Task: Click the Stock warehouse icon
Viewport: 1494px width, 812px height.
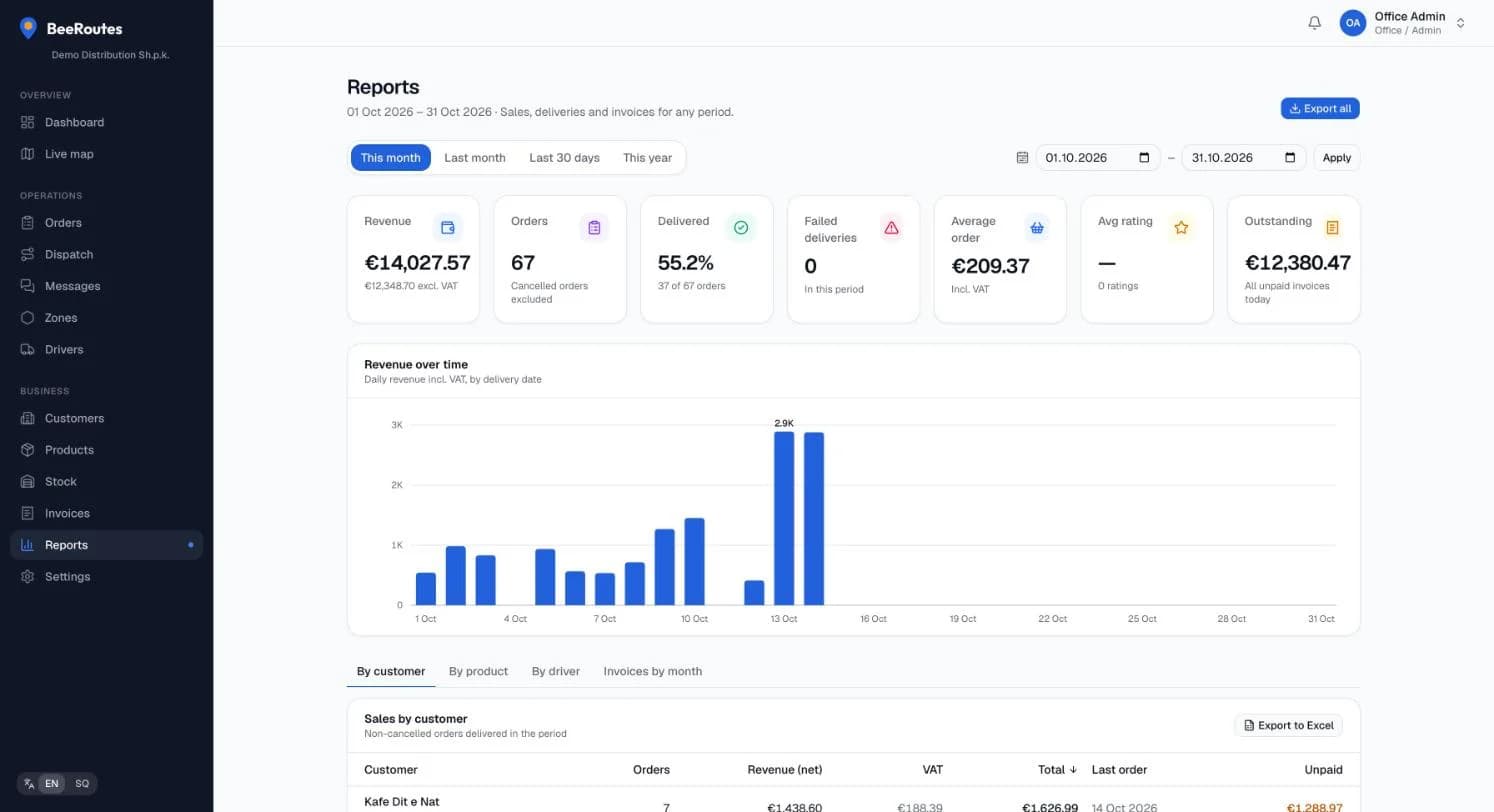Action: pos(28,481)
